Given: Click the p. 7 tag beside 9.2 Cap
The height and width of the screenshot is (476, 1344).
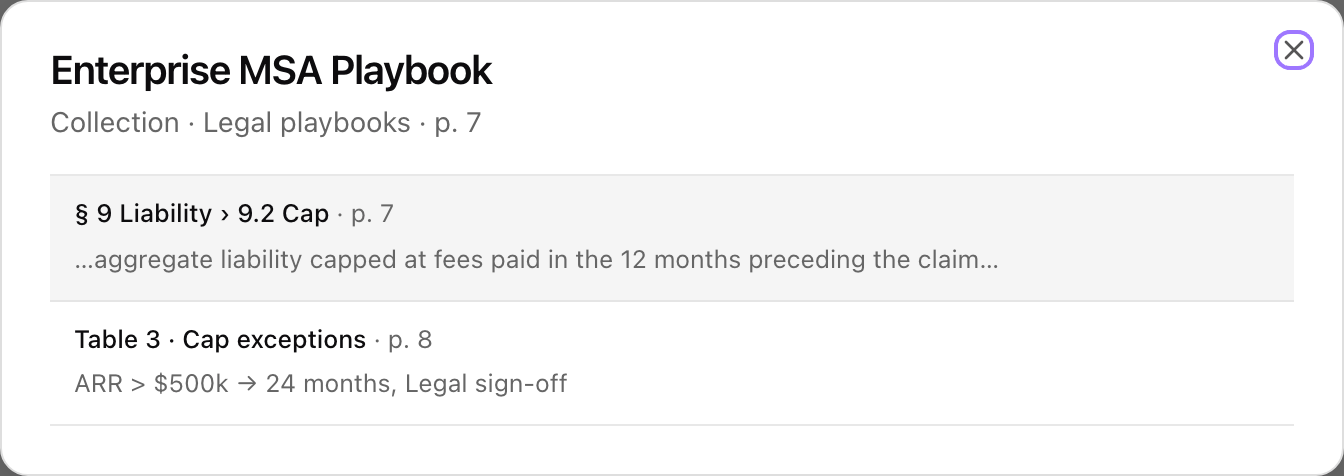Looking at the screenshot, I should tap(372, 215).
